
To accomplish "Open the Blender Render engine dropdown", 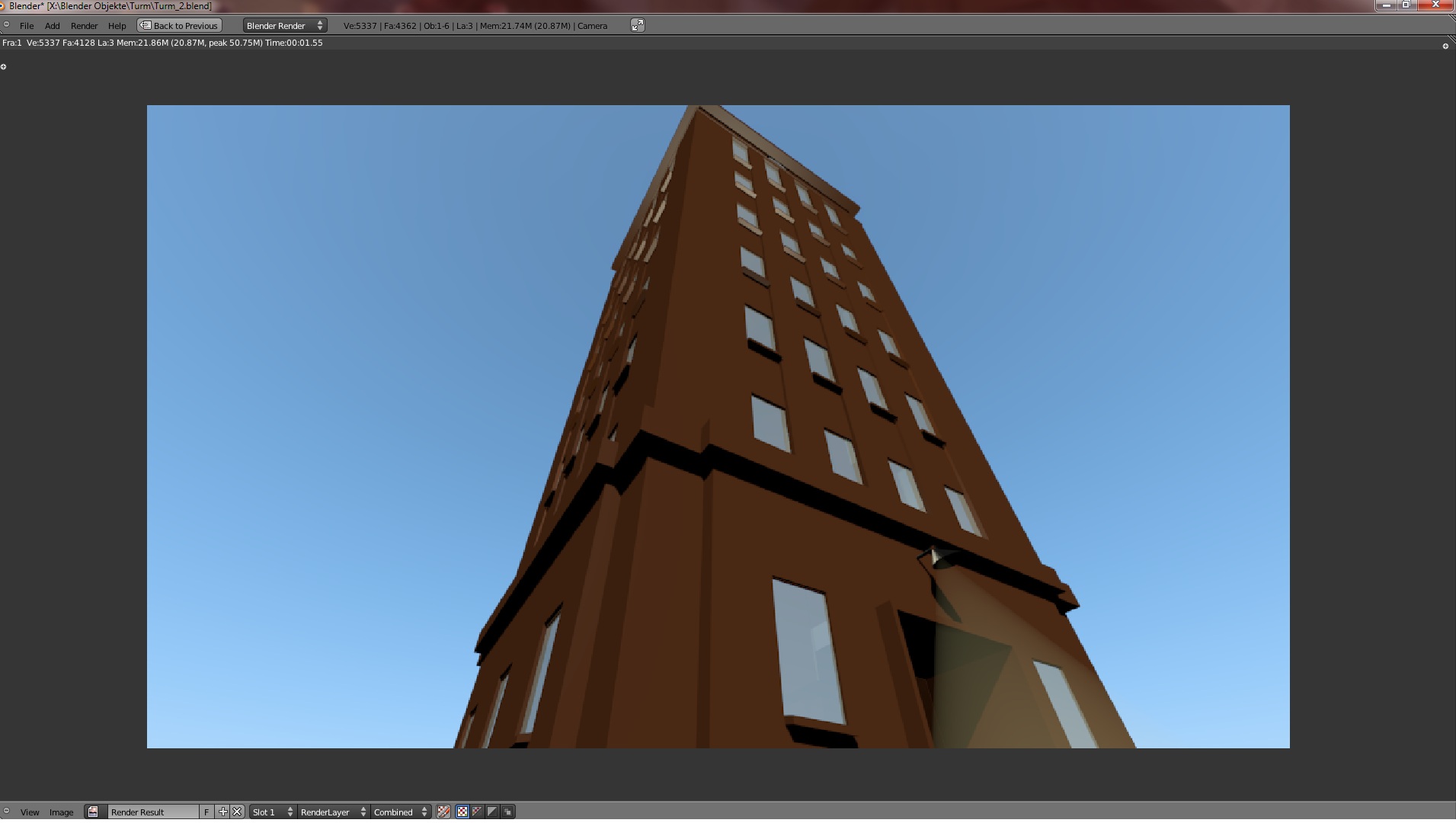I will point(285,26).
